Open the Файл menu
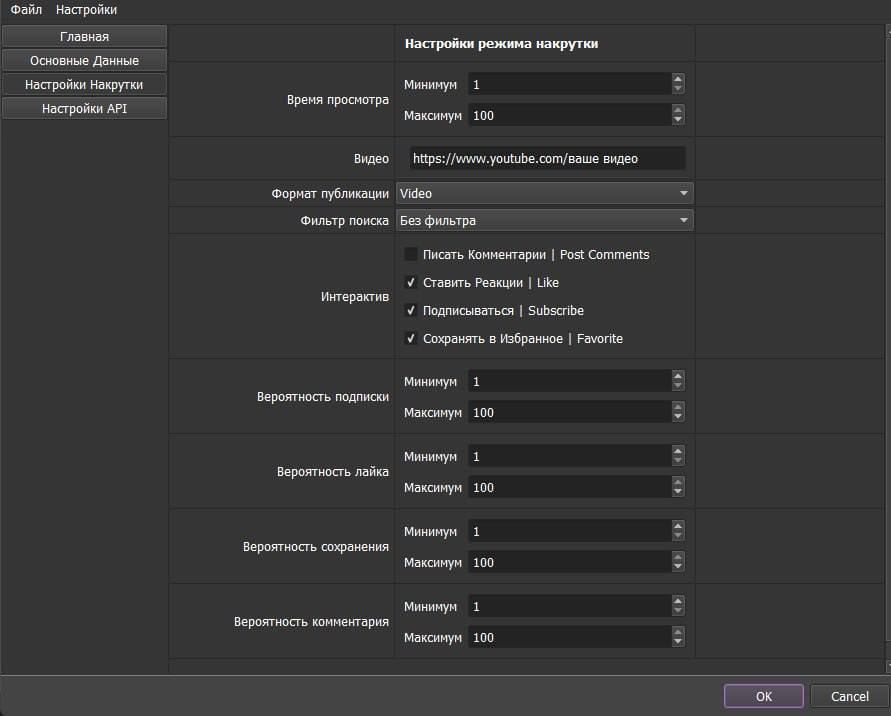 coord(26,10)
